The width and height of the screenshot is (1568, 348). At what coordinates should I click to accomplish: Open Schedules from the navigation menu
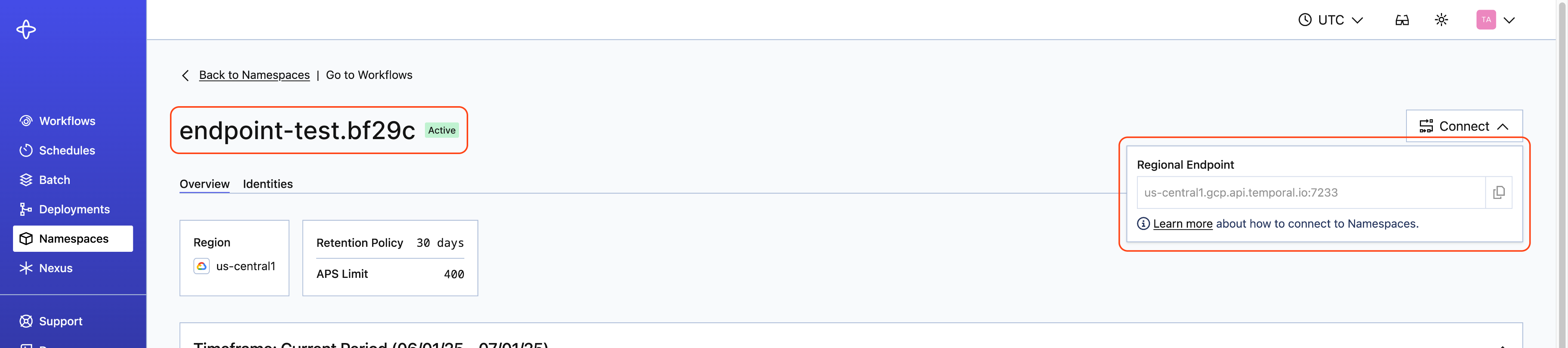(x=66, y=150)
